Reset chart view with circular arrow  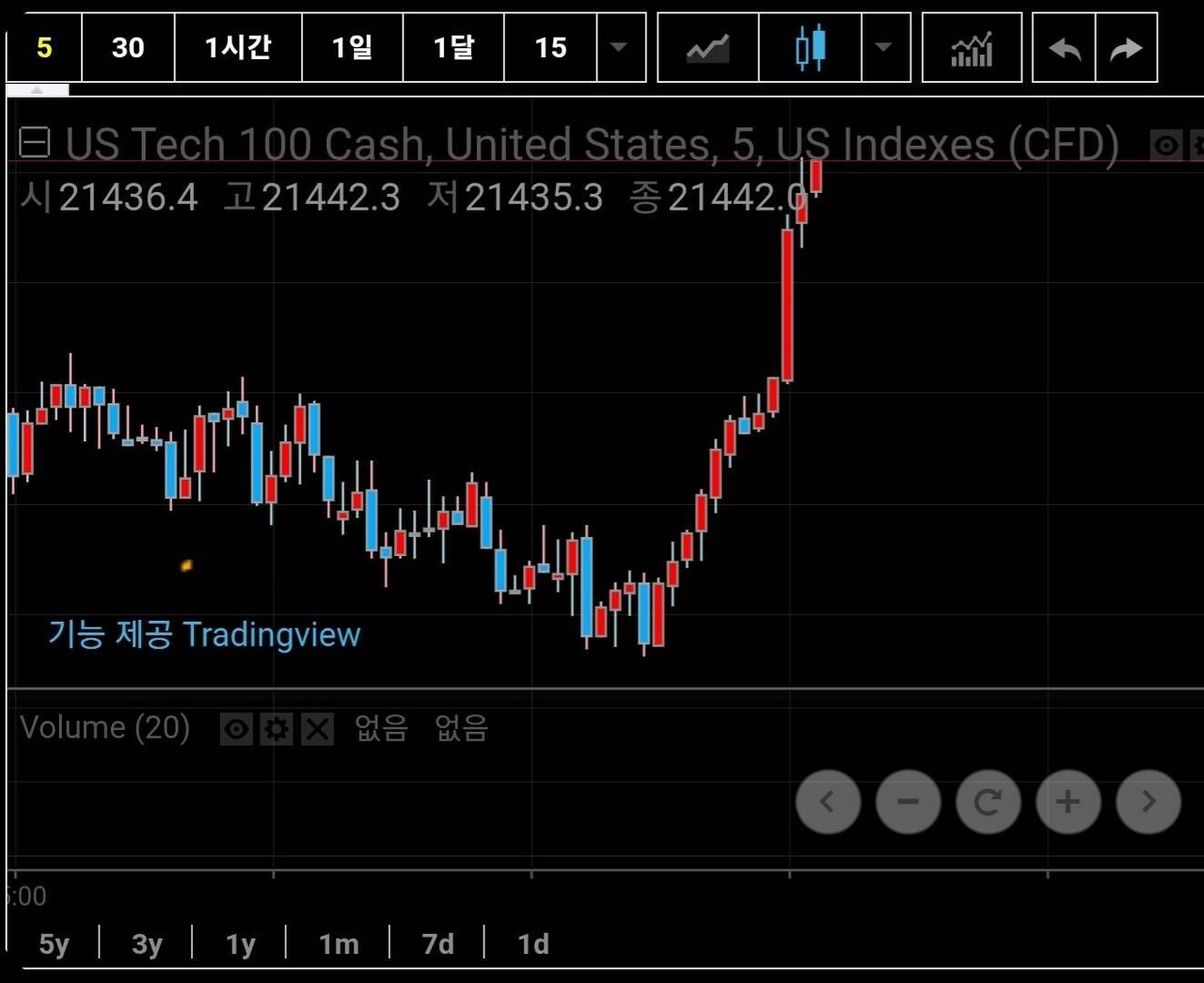tap(988, 802)
